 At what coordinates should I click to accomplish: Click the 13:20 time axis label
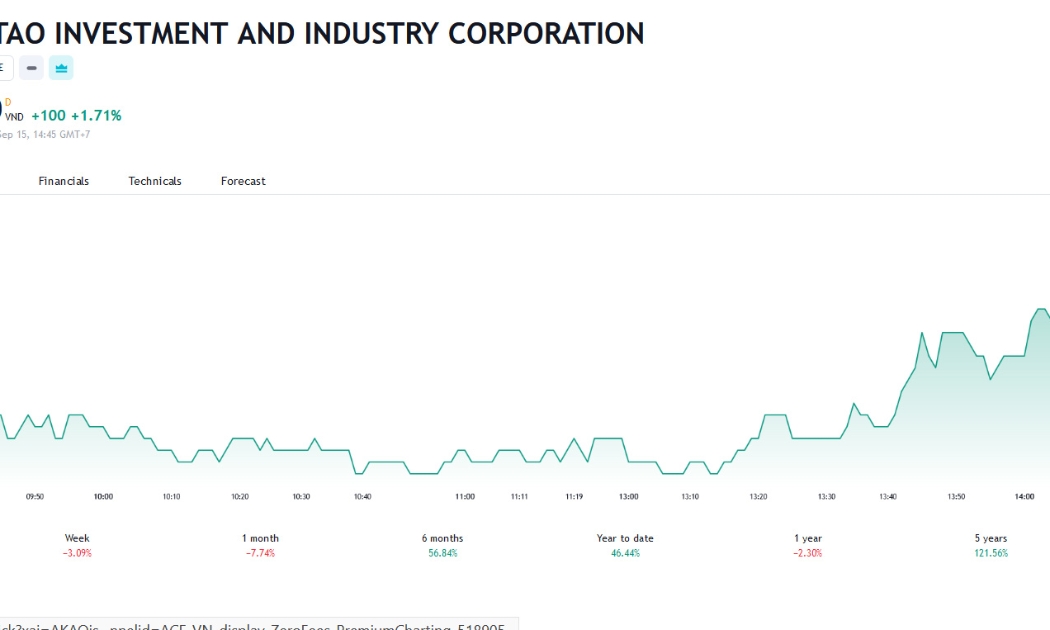coord(758,497)
